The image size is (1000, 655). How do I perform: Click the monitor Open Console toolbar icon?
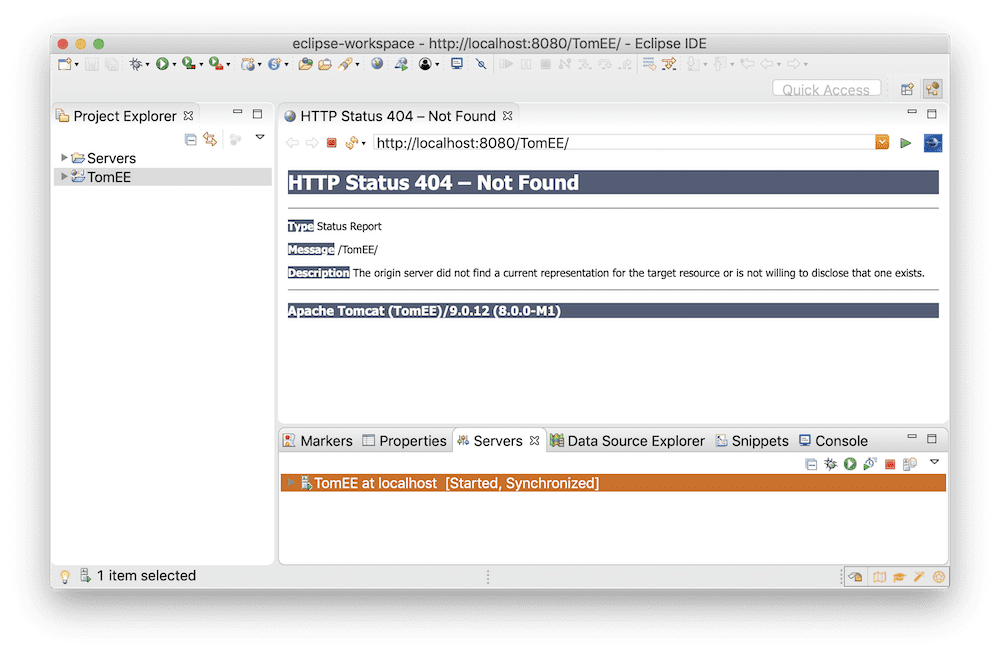point(457,64)
